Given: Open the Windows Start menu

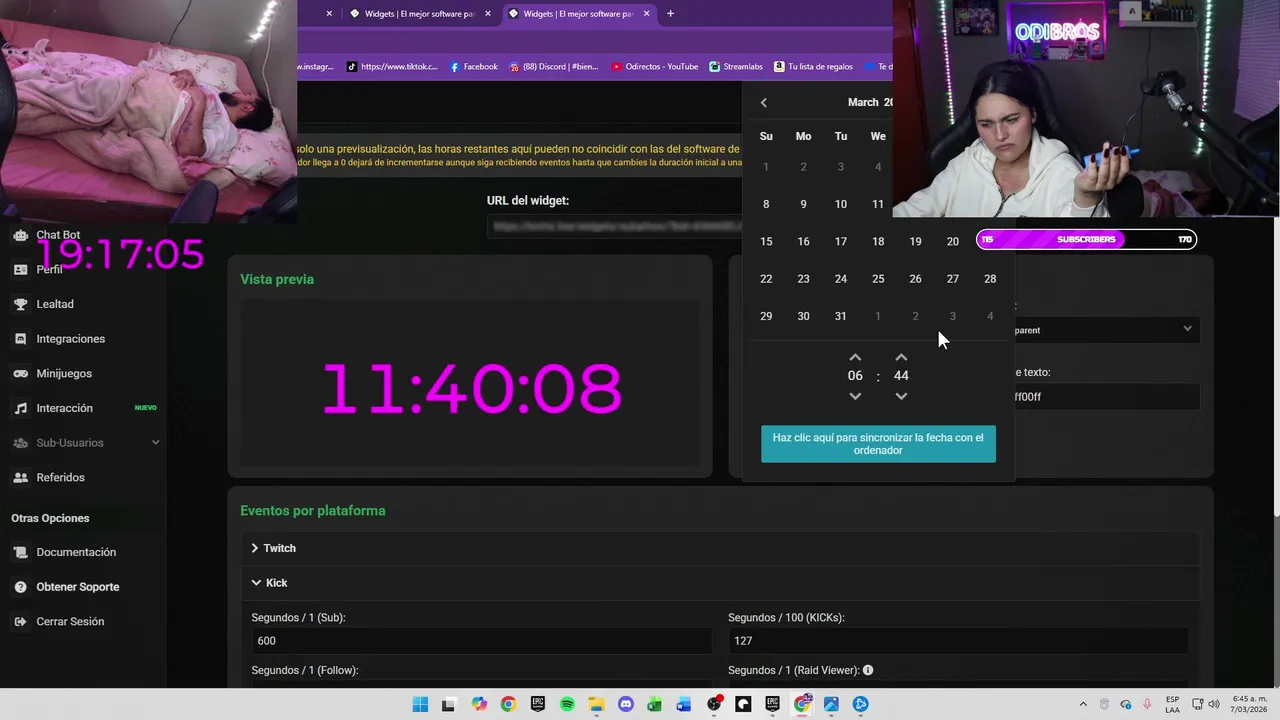Looking at the screenshot, I should (420, 704).
